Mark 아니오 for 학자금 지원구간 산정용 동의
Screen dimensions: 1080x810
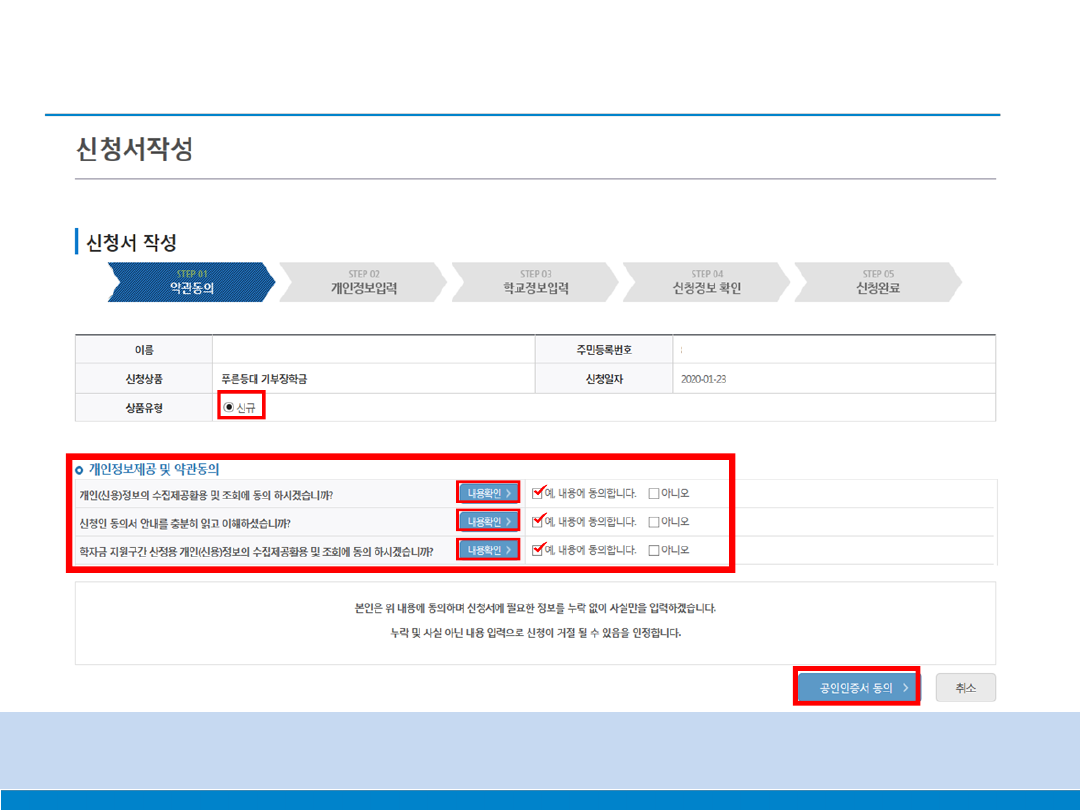[654, 550]
